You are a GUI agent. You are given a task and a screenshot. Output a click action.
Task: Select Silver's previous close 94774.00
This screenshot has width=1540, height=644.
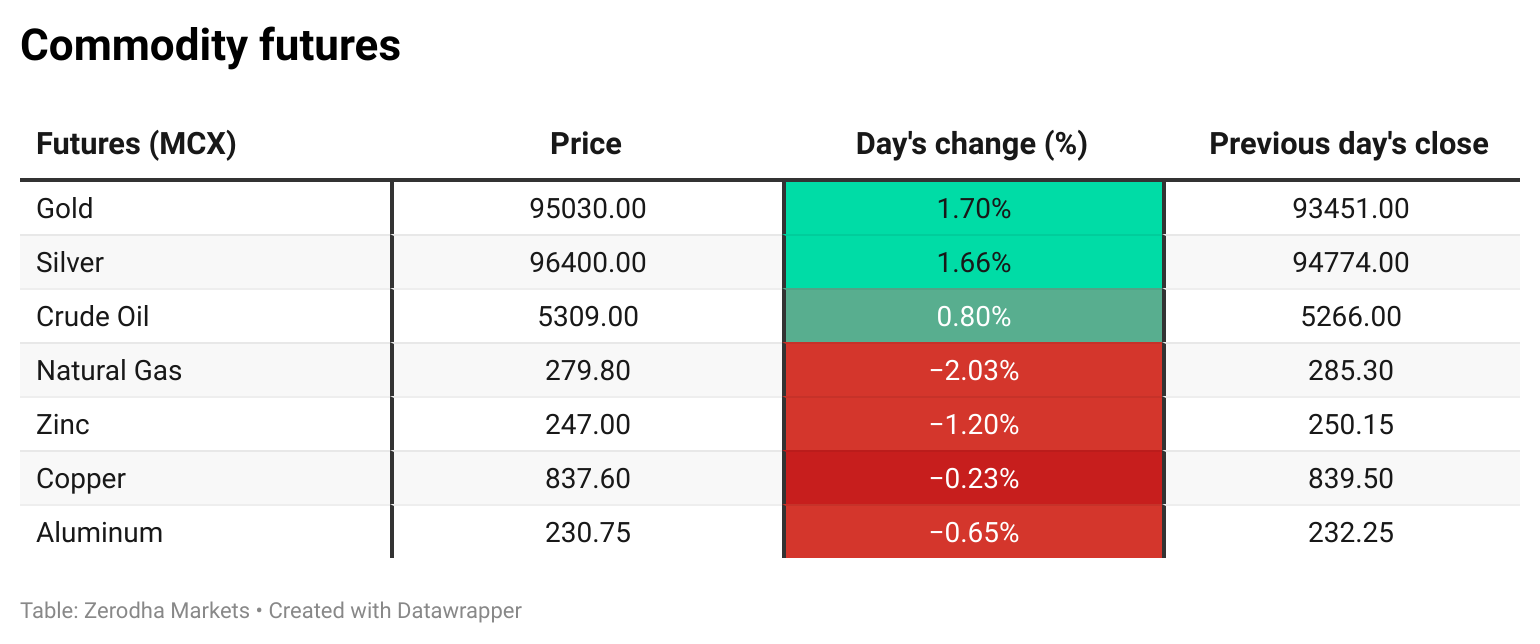[x=1350, y=262]
